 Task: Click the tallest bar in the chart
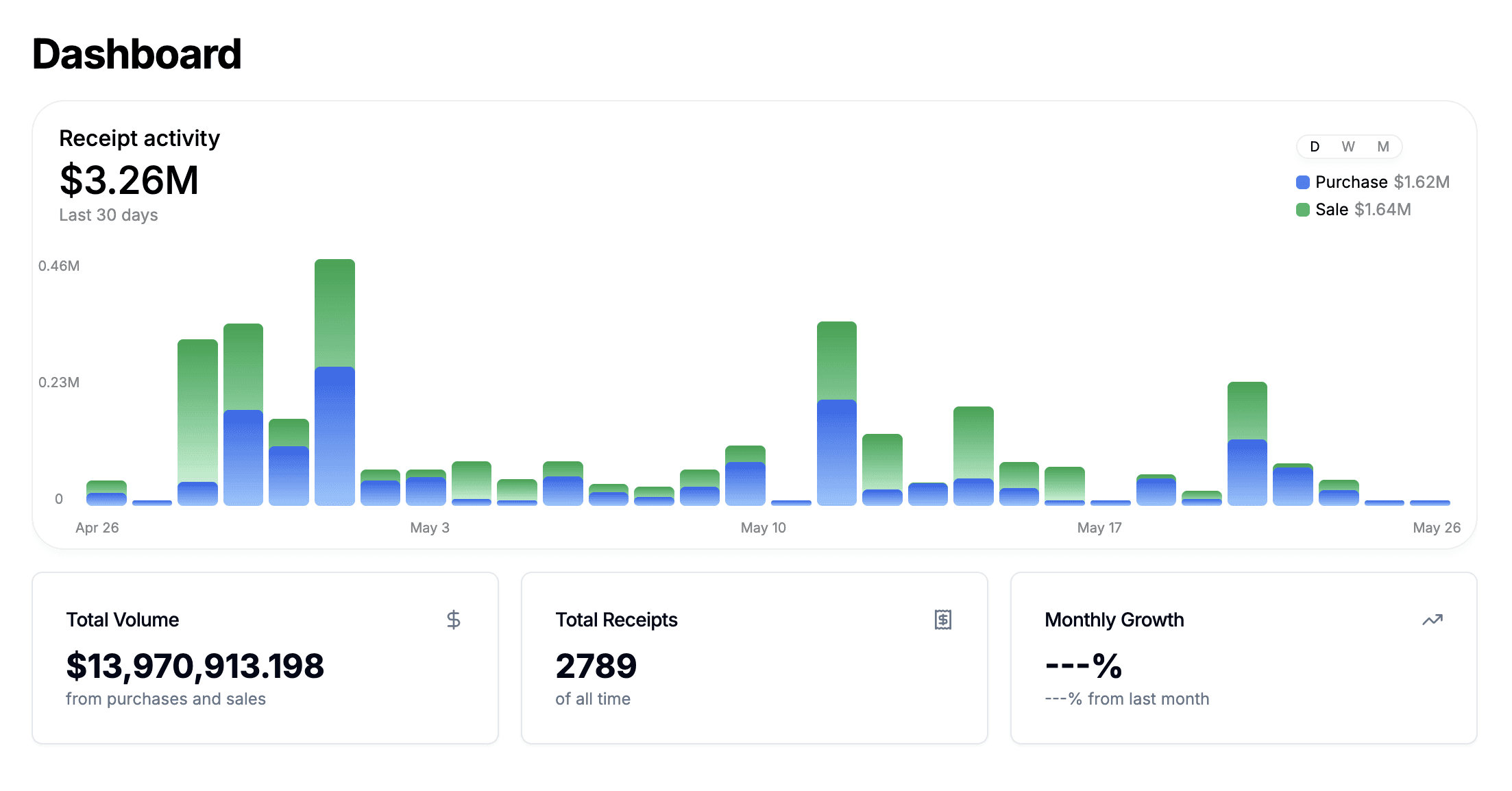(x=334, y=381)
